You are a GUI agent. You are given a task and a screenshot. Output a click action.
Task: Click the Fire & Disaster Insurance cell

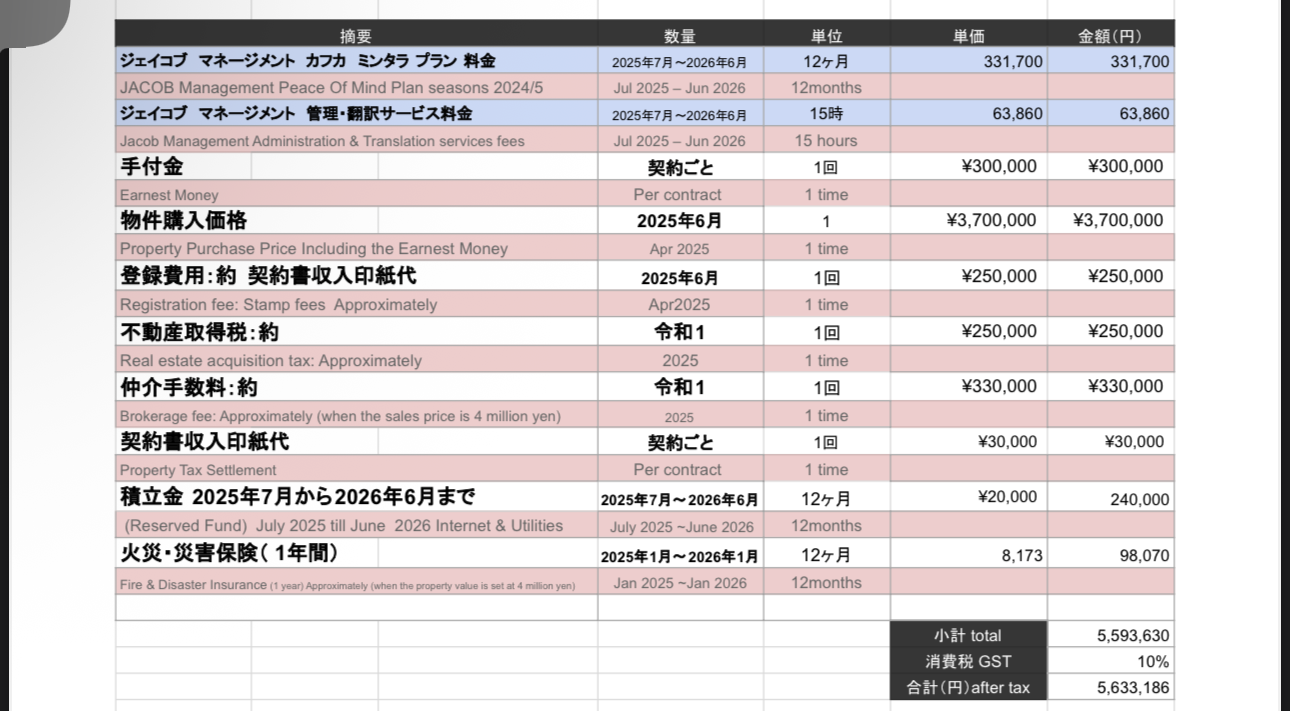[x=356, y=583]
